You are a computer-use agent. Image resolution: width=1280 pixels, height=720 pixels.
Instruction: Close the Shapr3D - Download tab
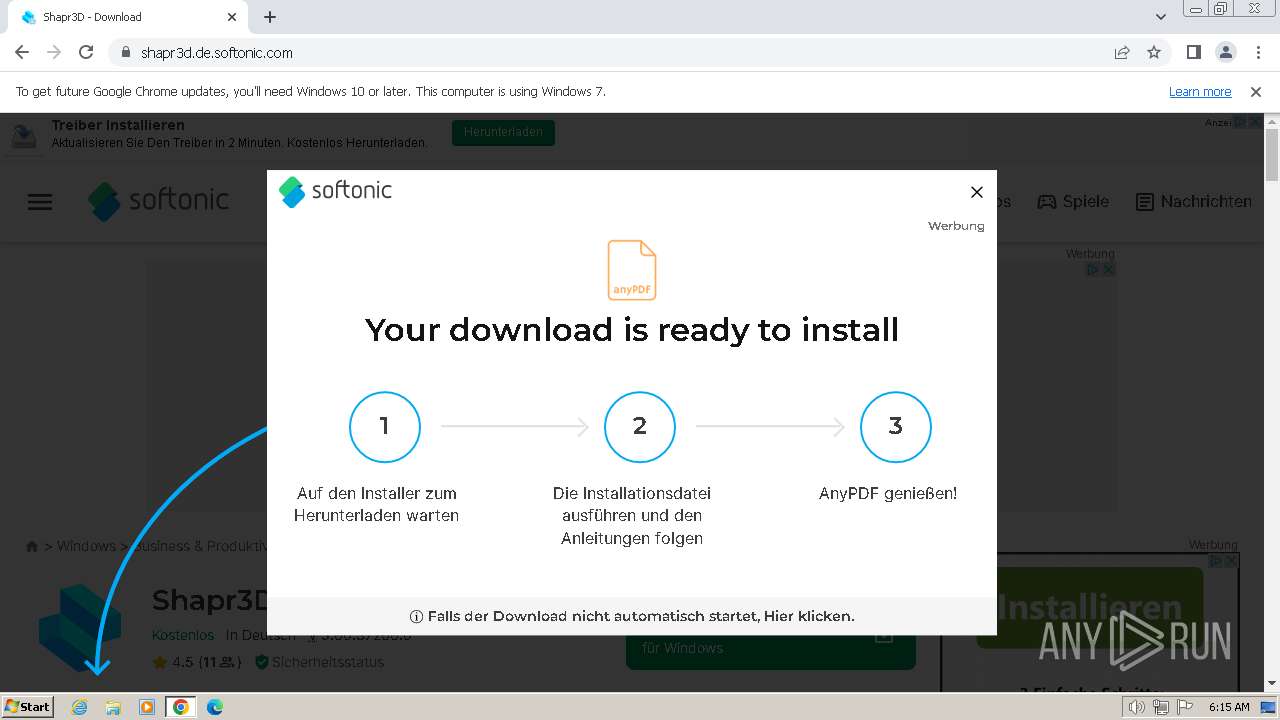[x=232, y=17]
